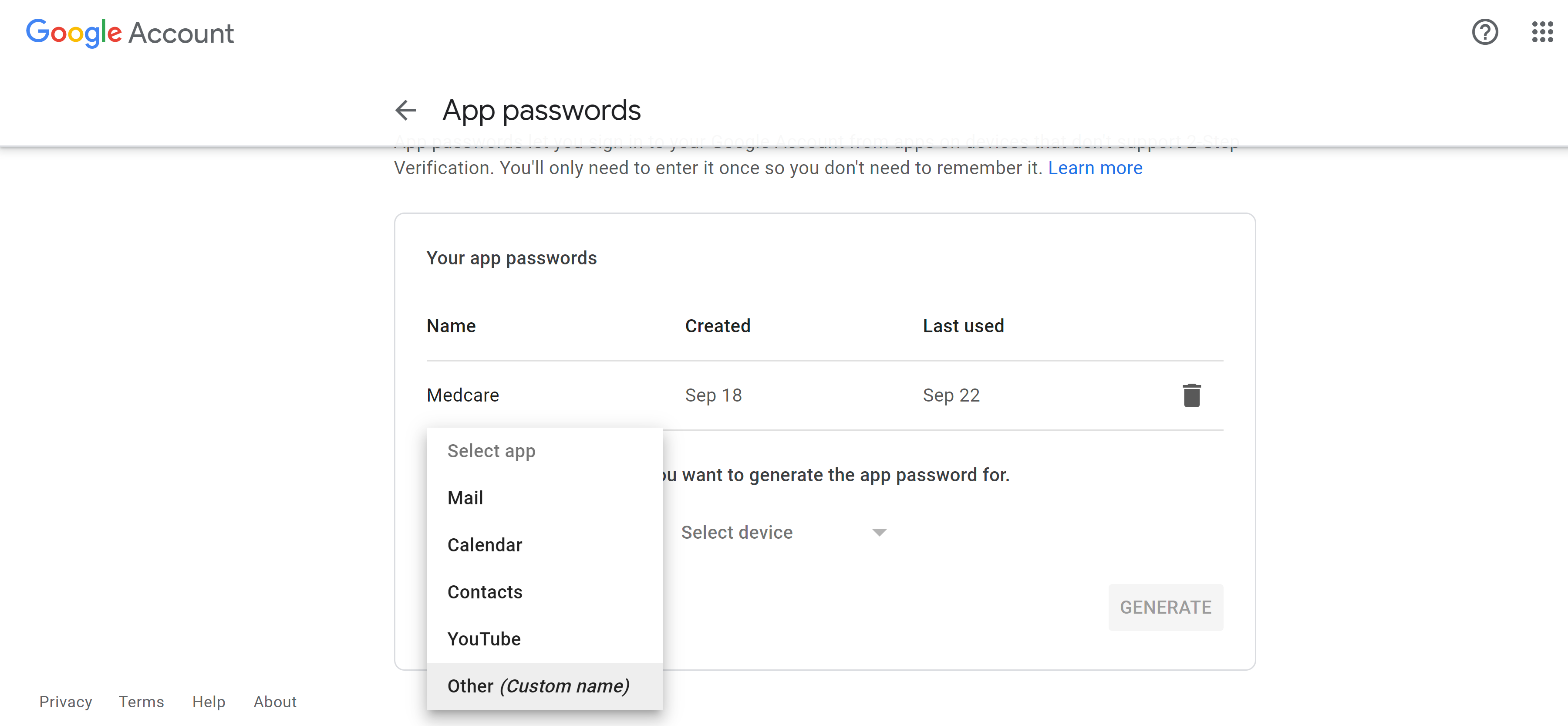
Task: Follow the Learn more link
Action: tap(1094, 168)
